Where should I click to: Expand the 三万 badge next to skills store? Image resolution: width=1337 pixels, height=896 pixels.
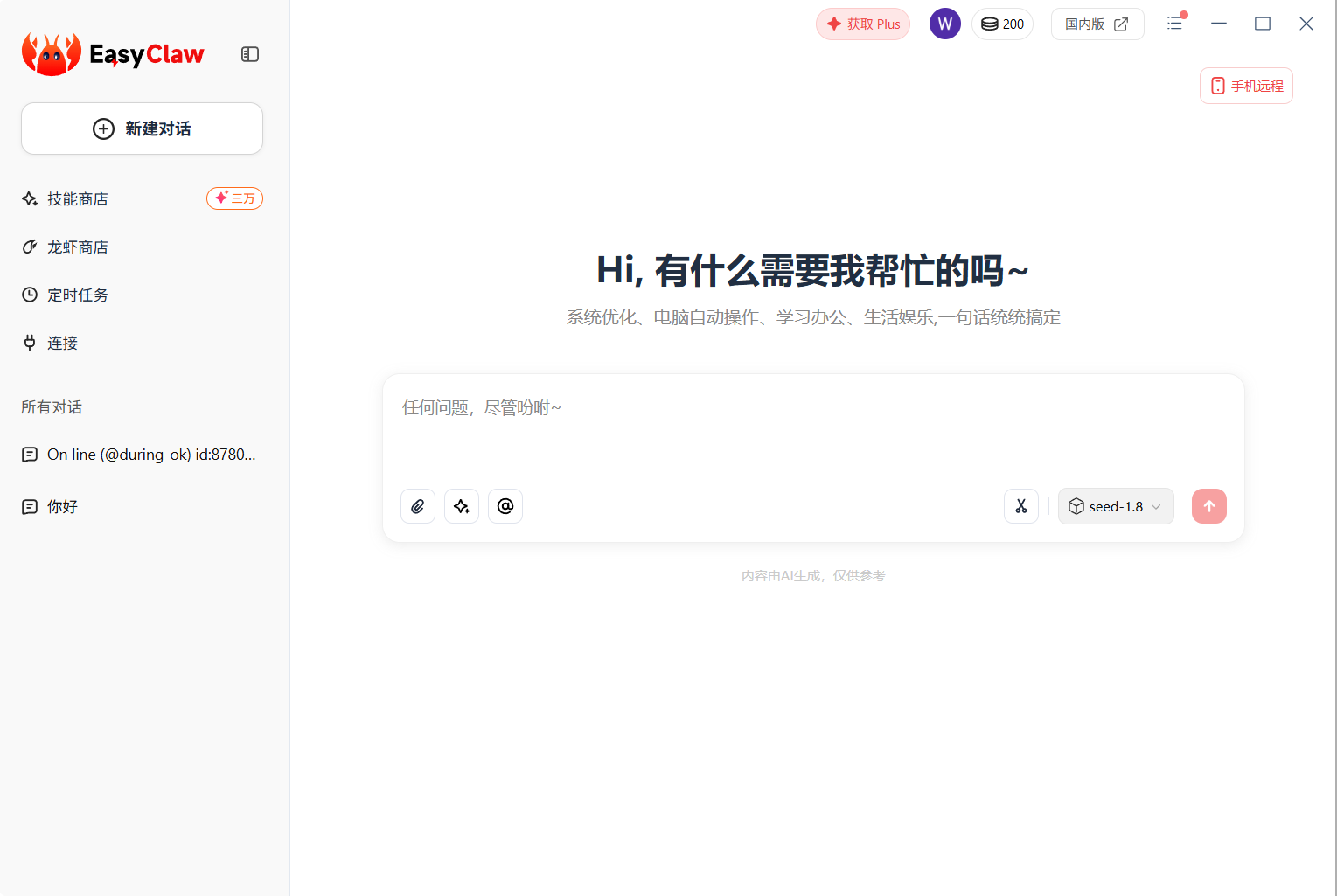tap(234, 198)
